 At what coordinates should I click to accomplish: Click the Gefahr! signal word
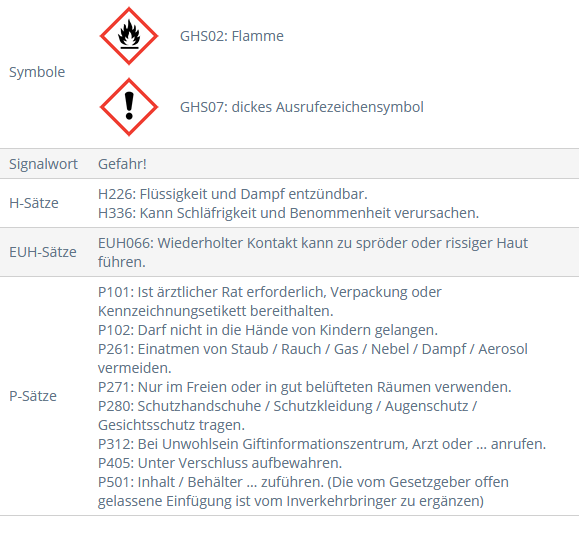pos(122,164)
